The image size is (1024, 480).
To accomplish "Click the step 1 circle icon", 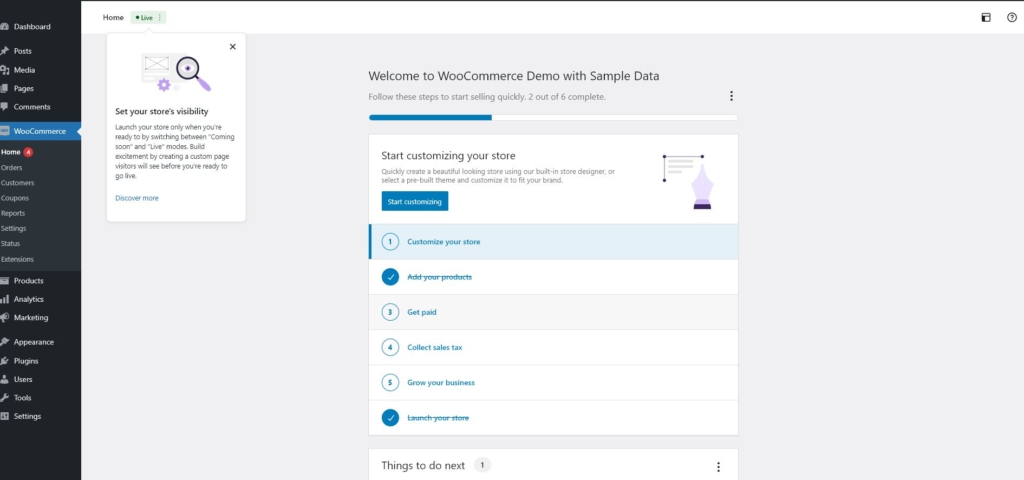I will 390,242.
